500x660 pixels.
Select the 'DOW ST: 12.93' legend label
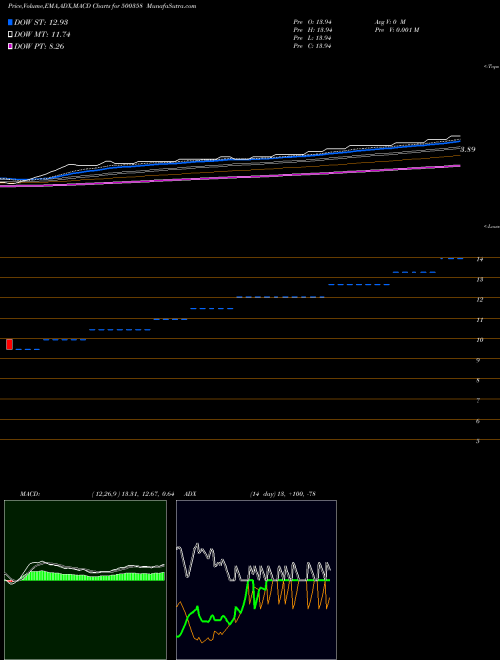tap(41, 22)
